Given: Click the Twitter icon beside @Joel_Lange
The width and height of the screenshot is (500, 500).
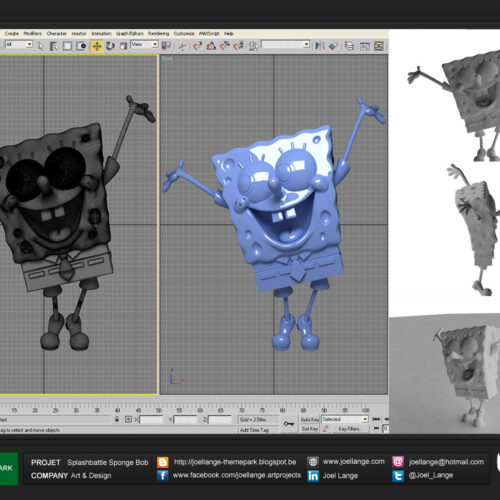Looking at the screenshot, I should coord(398,476).
